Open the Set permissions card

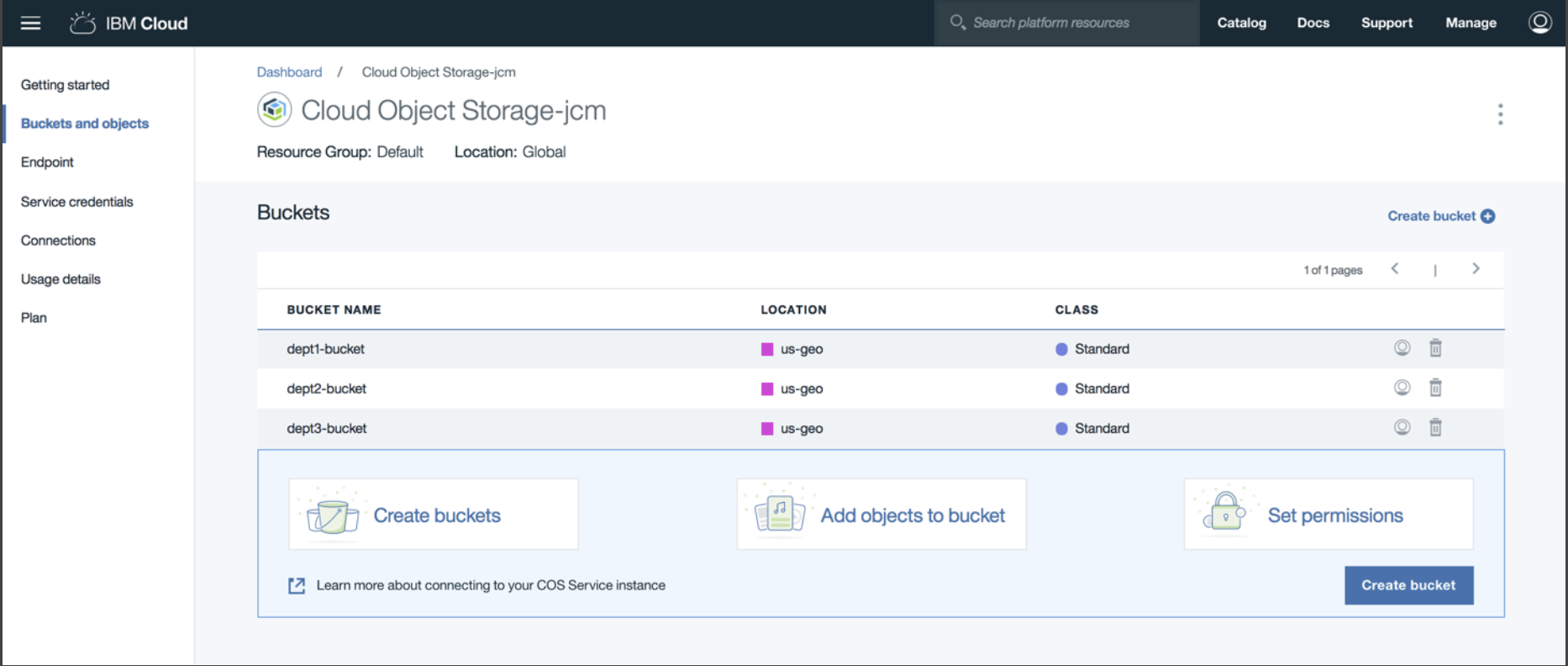1329,515
